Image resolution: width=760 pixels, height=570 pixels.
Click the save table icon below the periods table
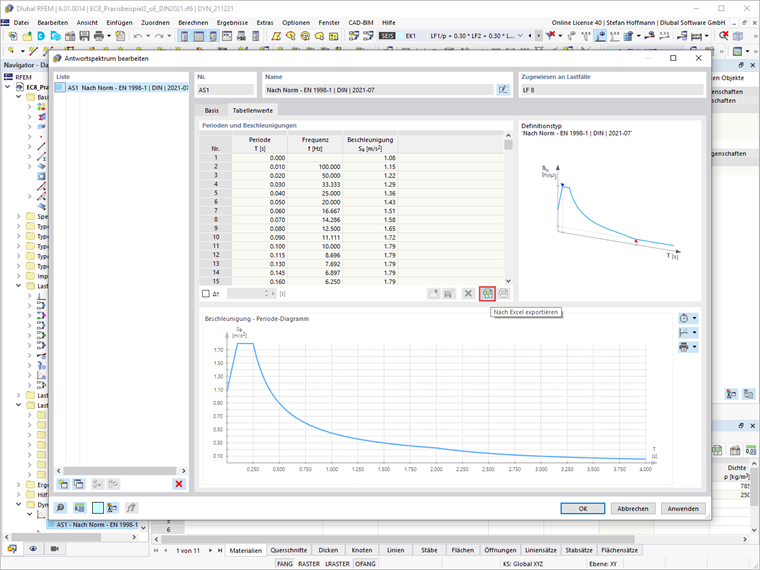449,294
